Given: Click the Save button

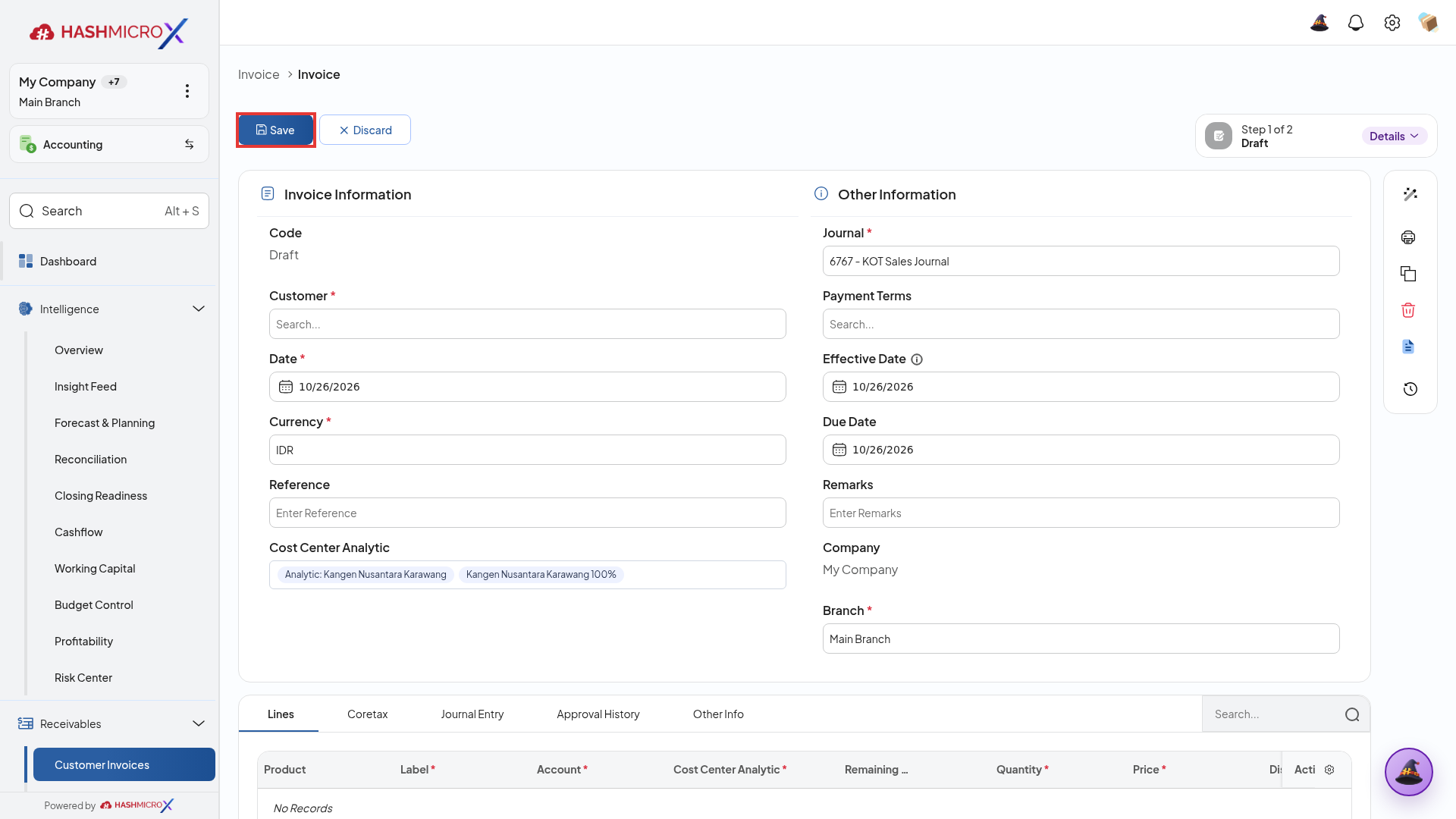Looking at the screenshot, I should point(276,130).
